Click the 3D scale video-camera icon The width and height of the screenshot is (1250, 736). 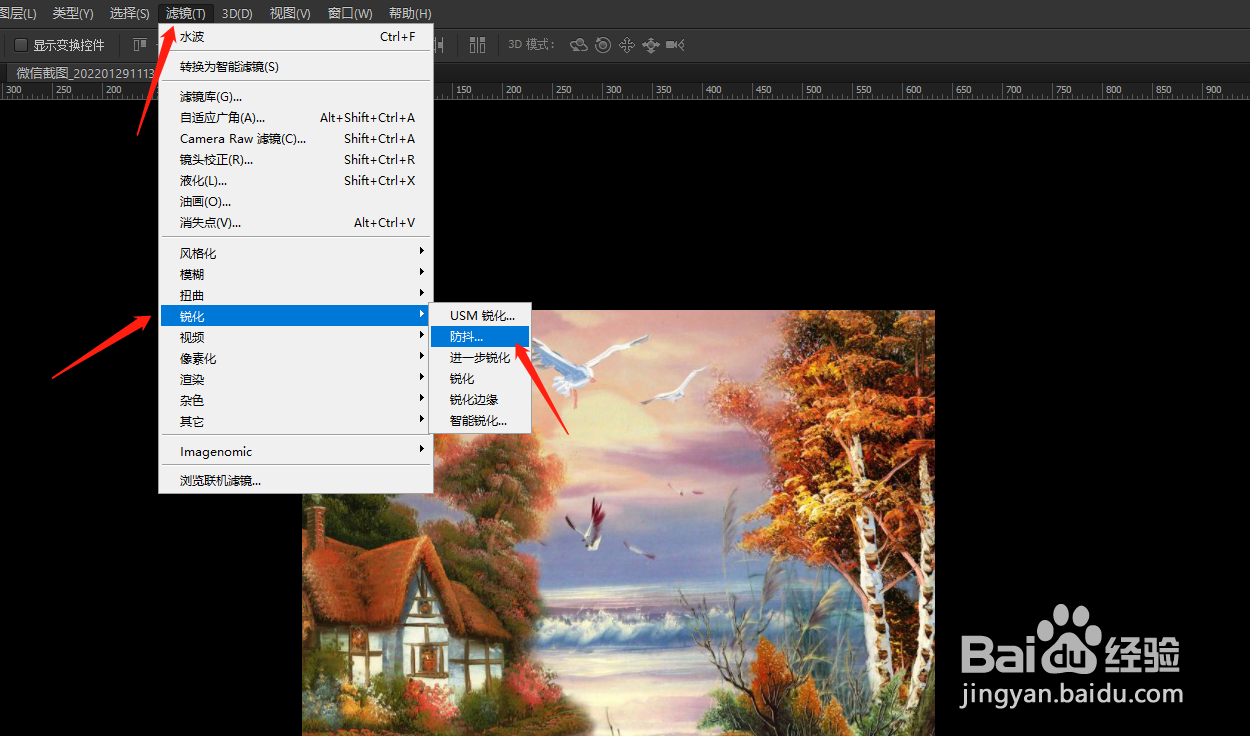point(675,45)
